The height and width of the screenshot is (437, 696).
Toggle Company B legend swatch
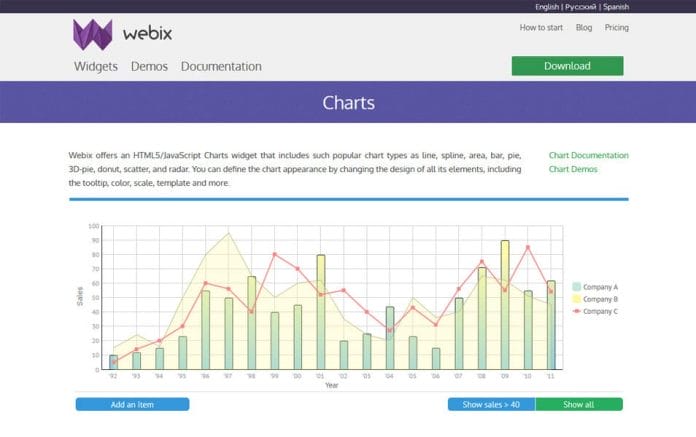[x=577, y=299]
